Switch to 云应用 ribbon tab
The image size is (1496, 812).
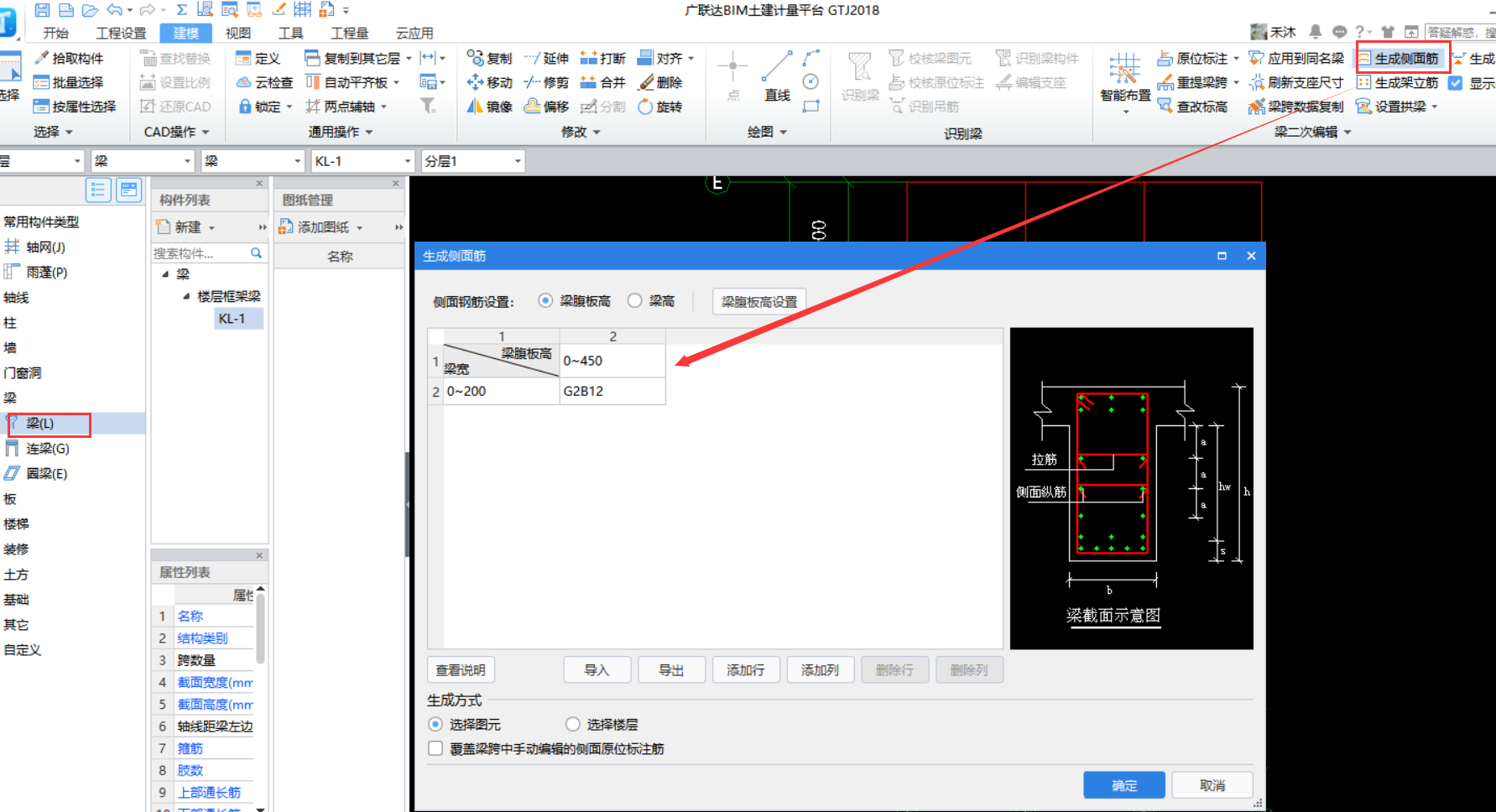coord(414,33)
